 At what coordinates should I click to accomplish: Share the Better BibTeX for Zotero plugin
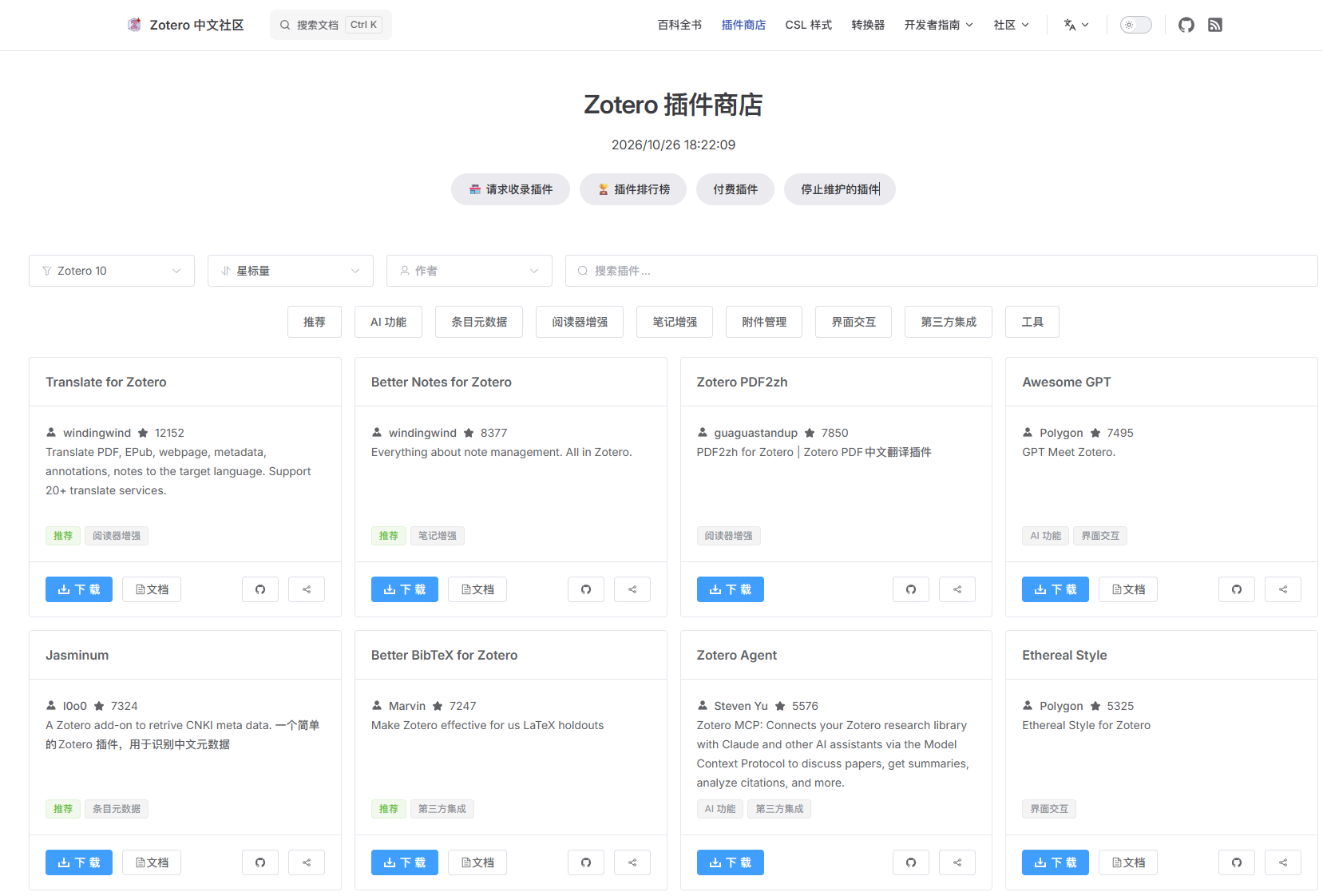[632, 862]
